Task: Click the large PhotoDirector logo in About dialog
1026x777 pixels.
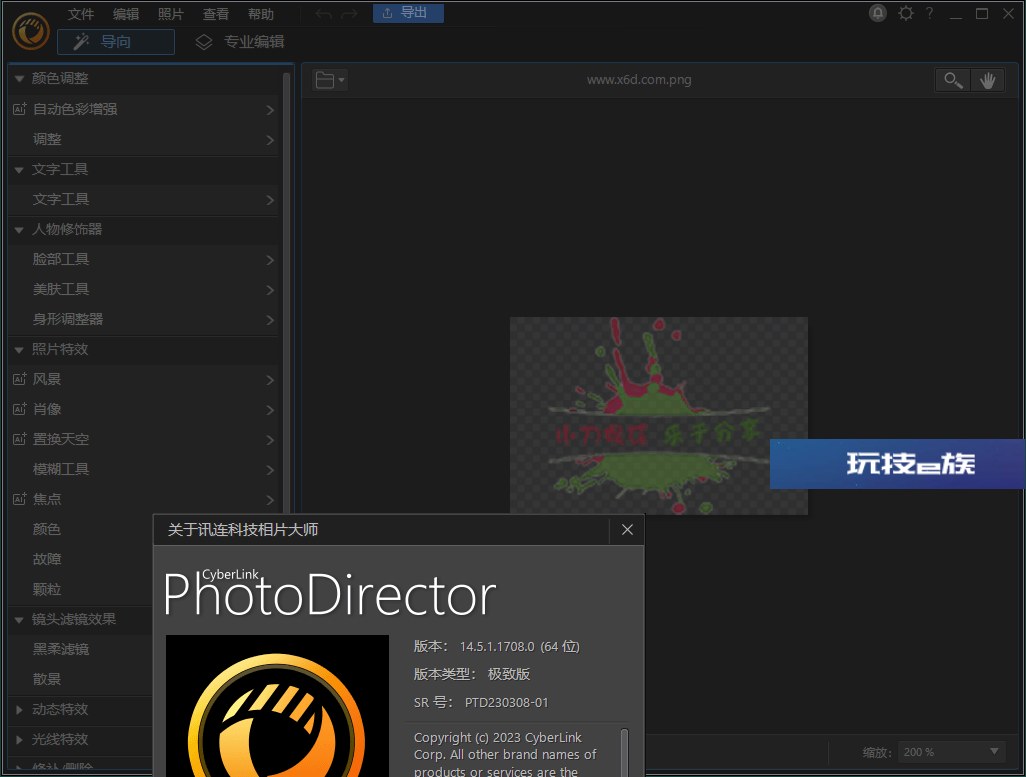Action: (x=277, y=706)
